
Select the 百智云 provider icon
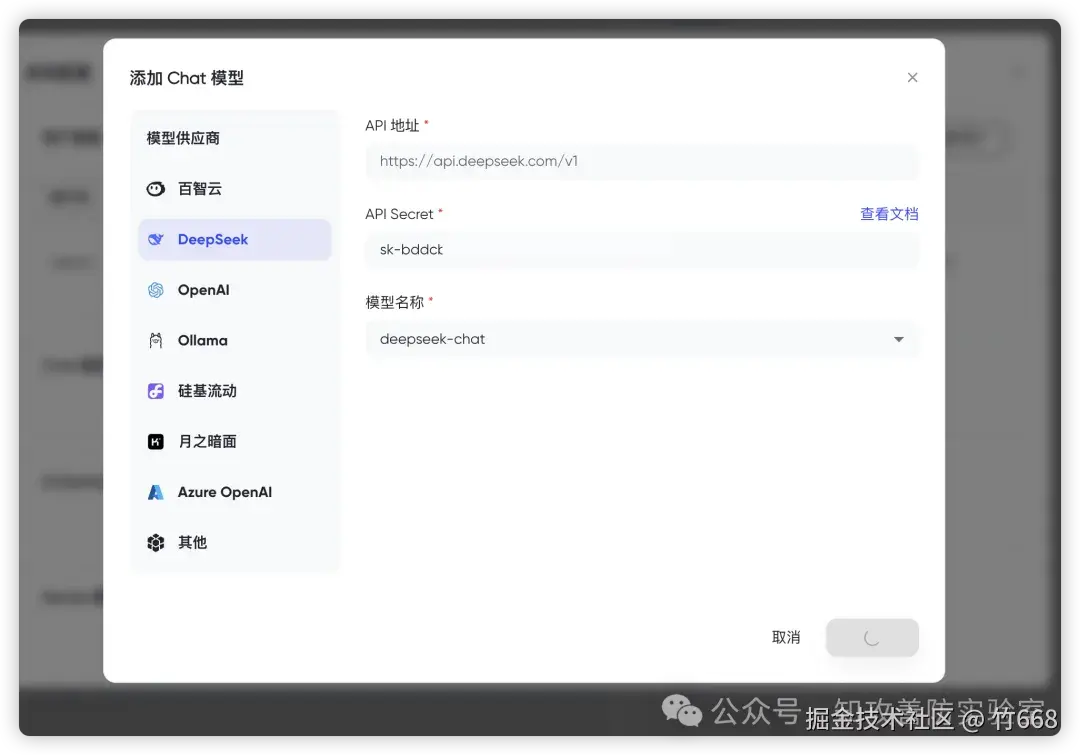point(155,189)
